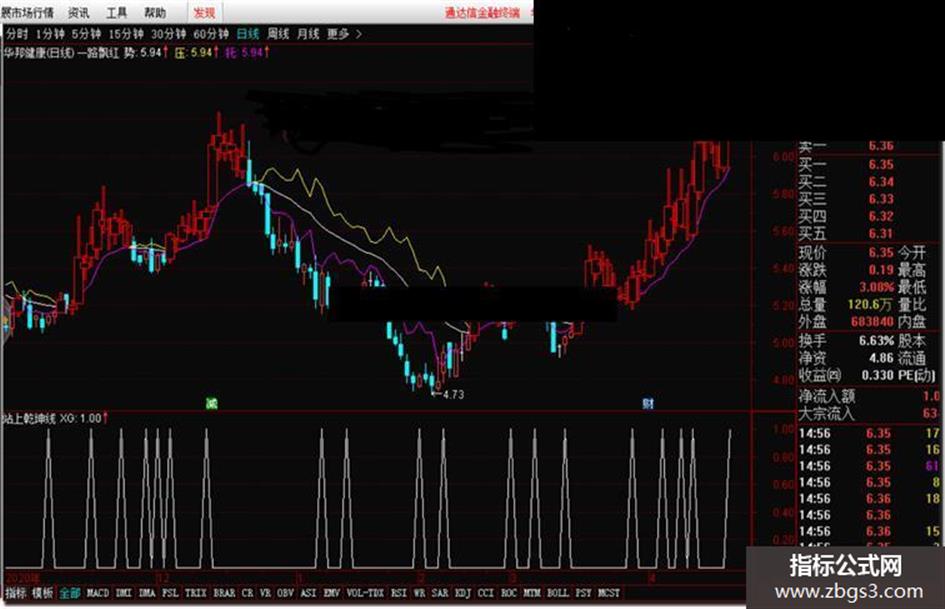Switch indicator to FSL
945x609 pixels.
point(171,593)
